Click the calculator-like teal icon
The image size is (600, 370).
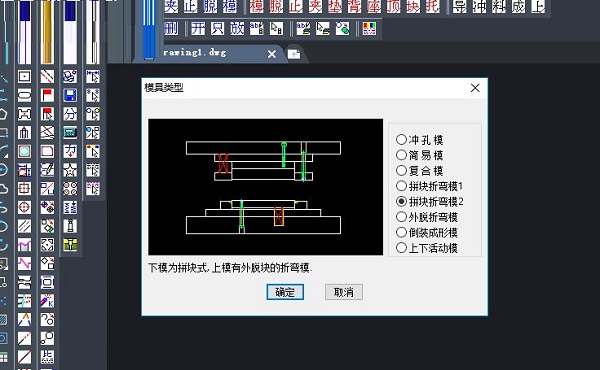pos(70,132)
